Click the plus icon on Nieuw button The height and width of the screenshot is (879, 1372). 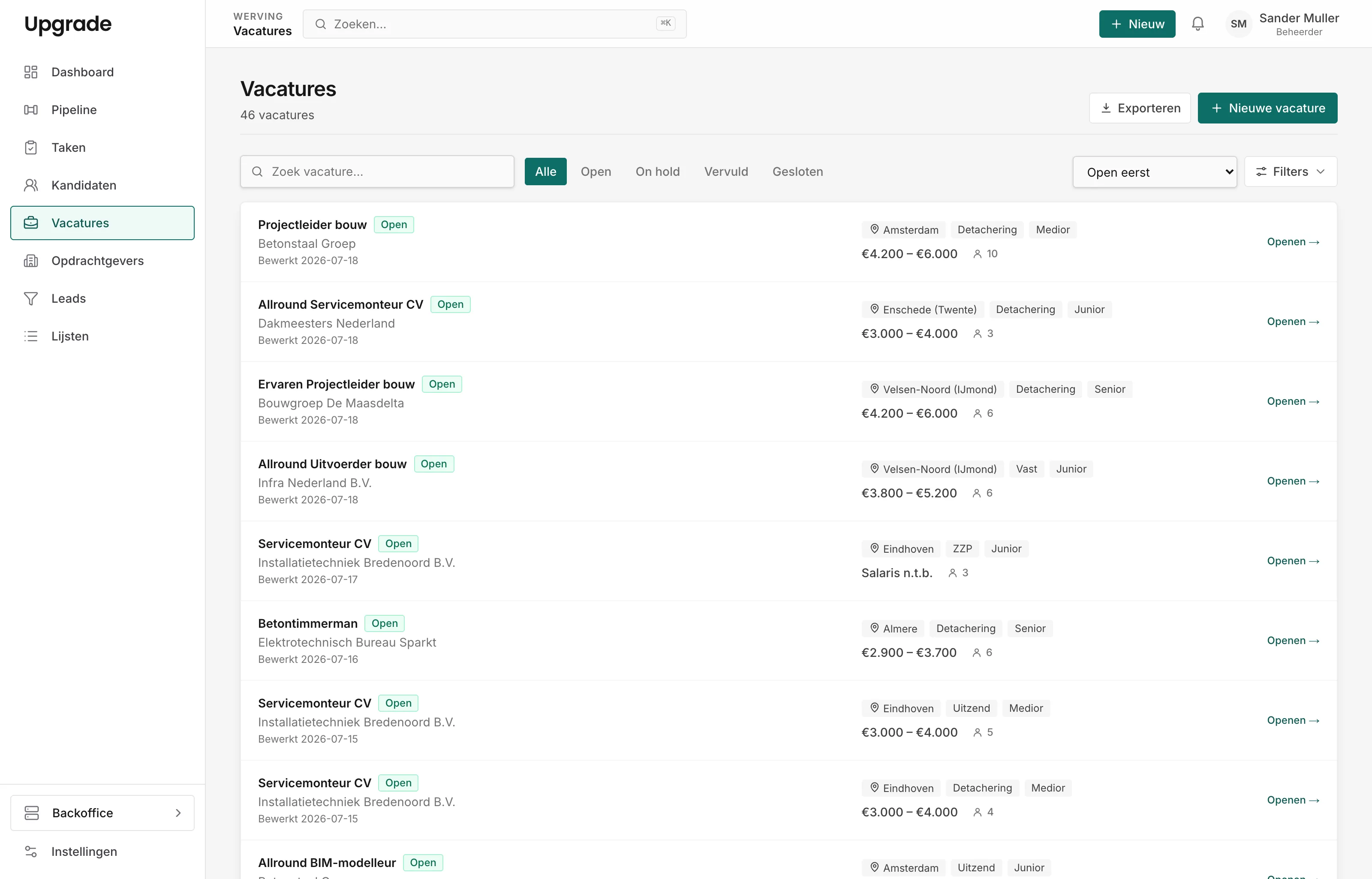(1116, 24)
